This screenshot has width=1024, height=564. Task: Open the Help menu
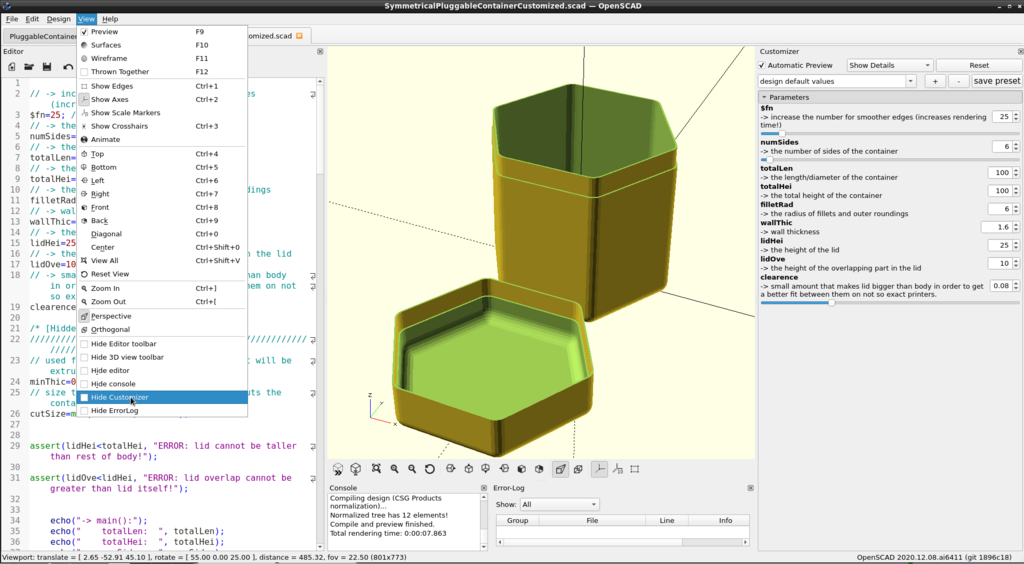click(110, 19)
